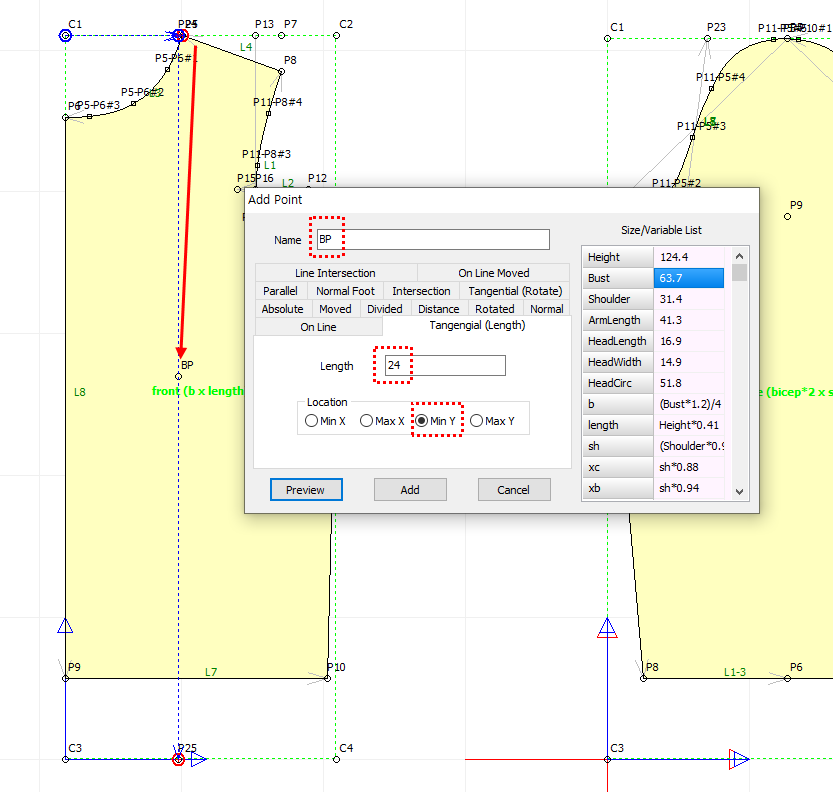Click the Add button
The height and width of the screenshot is (792, 833).
tap(410, 490)
